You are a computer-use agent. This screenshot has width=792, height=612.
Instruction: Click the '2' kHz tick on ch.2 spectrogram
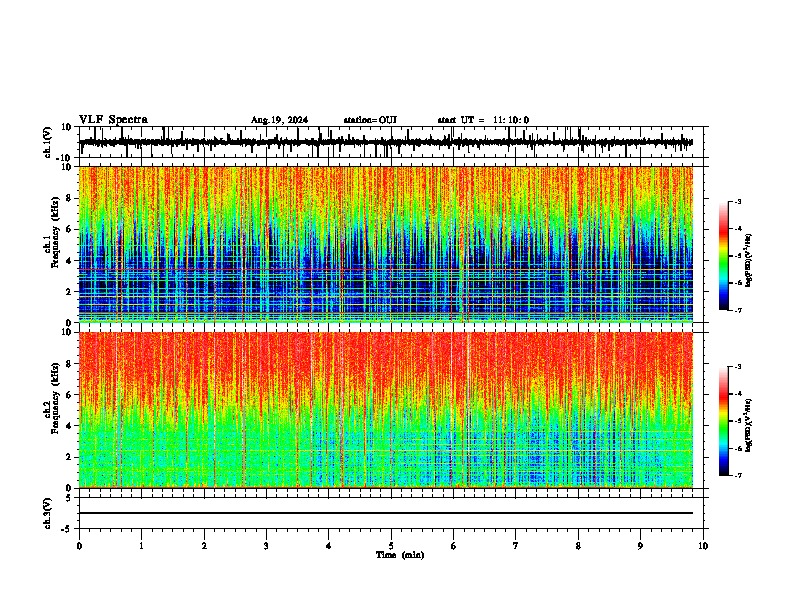point(69,457)
